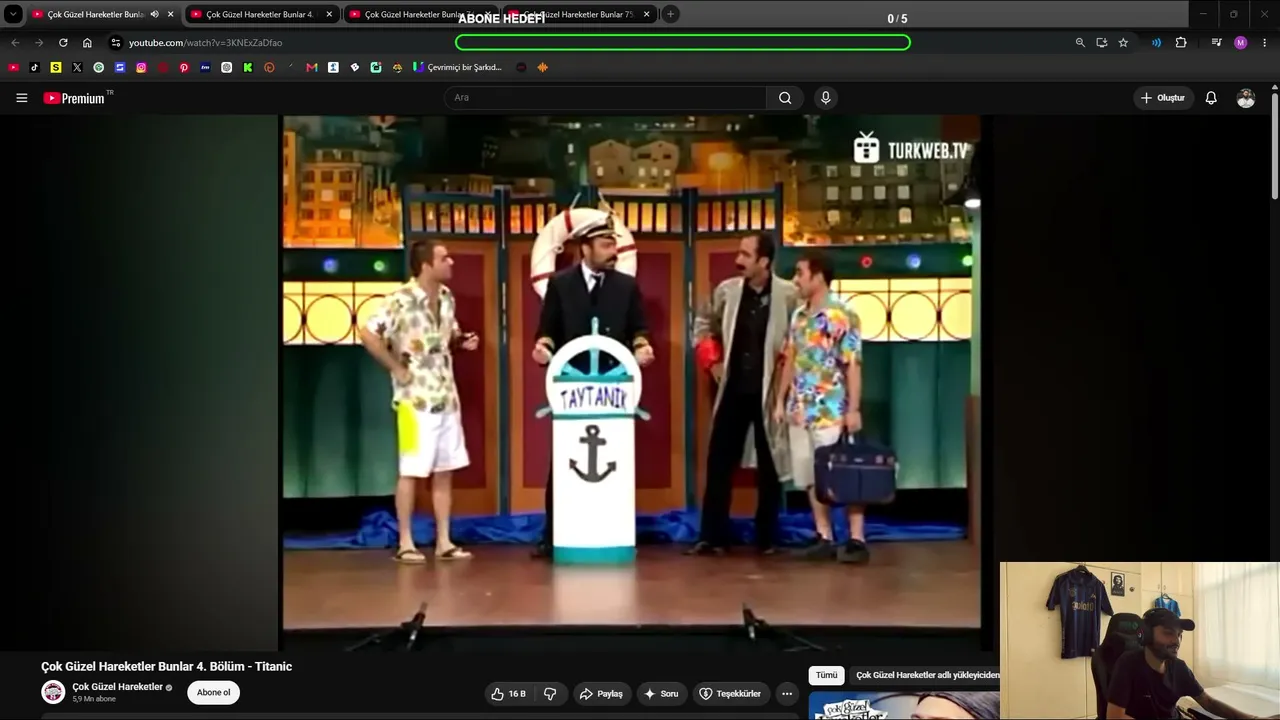This screenshot has width=1280, height=720.
Task: Expand the tab search dropdown
Action: pos(13,14)
